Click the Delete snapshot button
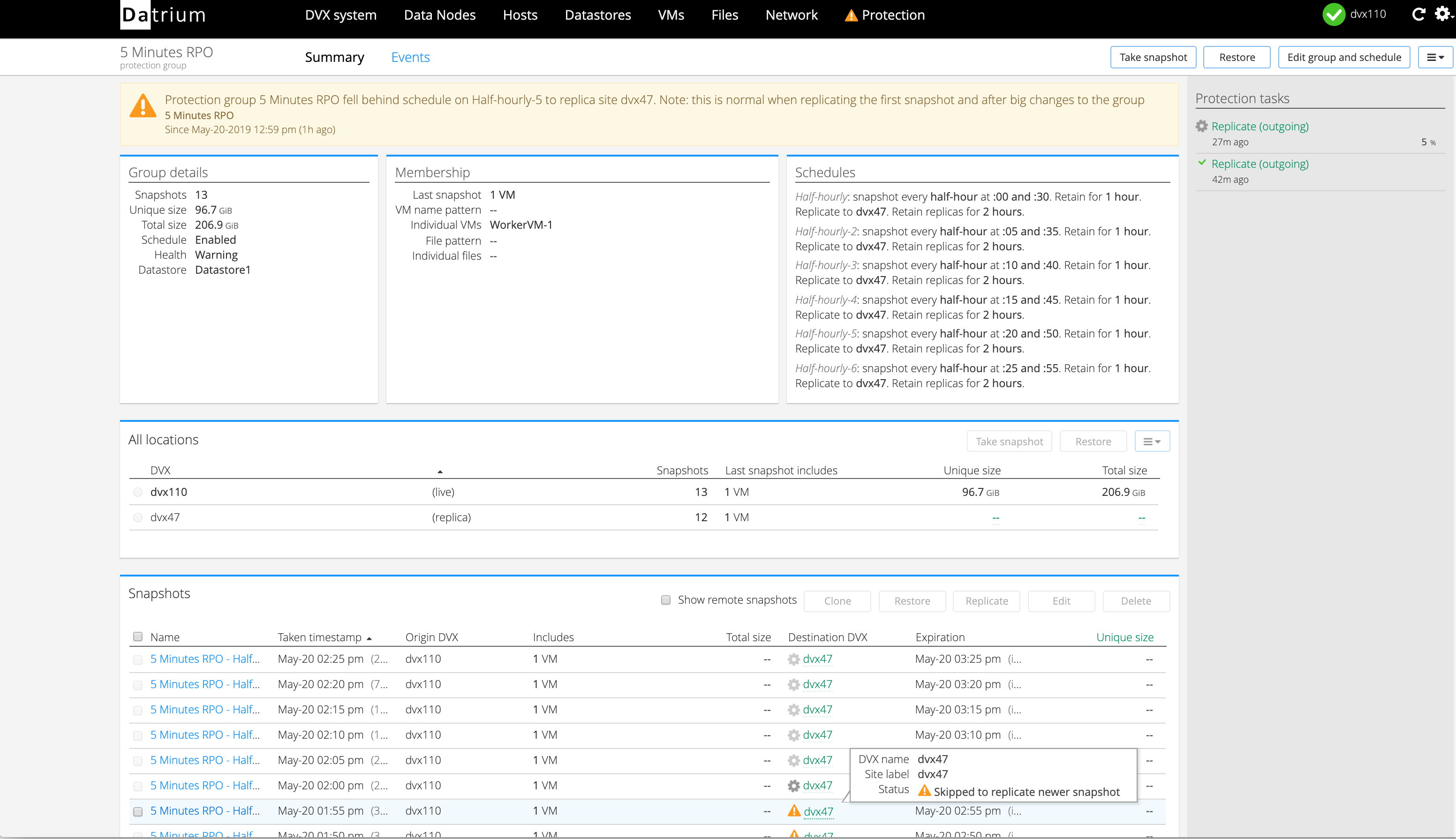The height and width of the screenshot is (839, 1456). pos(1136,601)
